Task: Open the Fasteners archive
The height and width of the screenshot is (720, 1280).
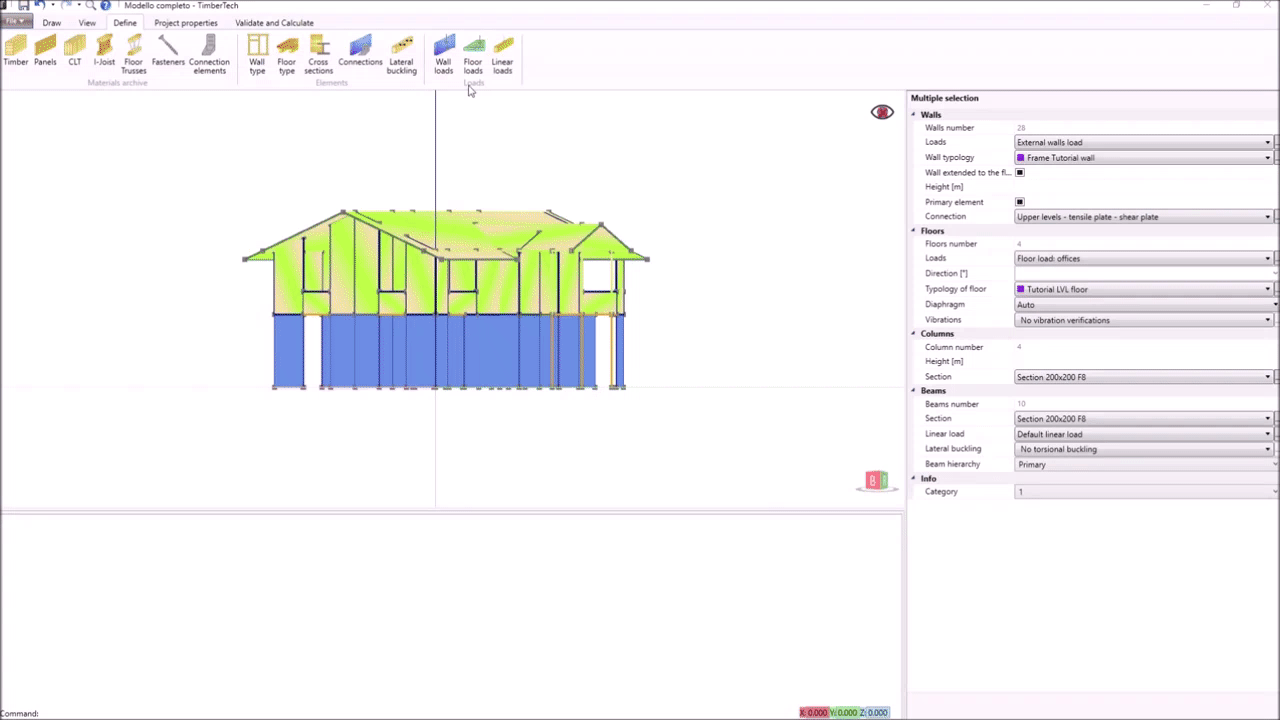Action: pos(168,51)
